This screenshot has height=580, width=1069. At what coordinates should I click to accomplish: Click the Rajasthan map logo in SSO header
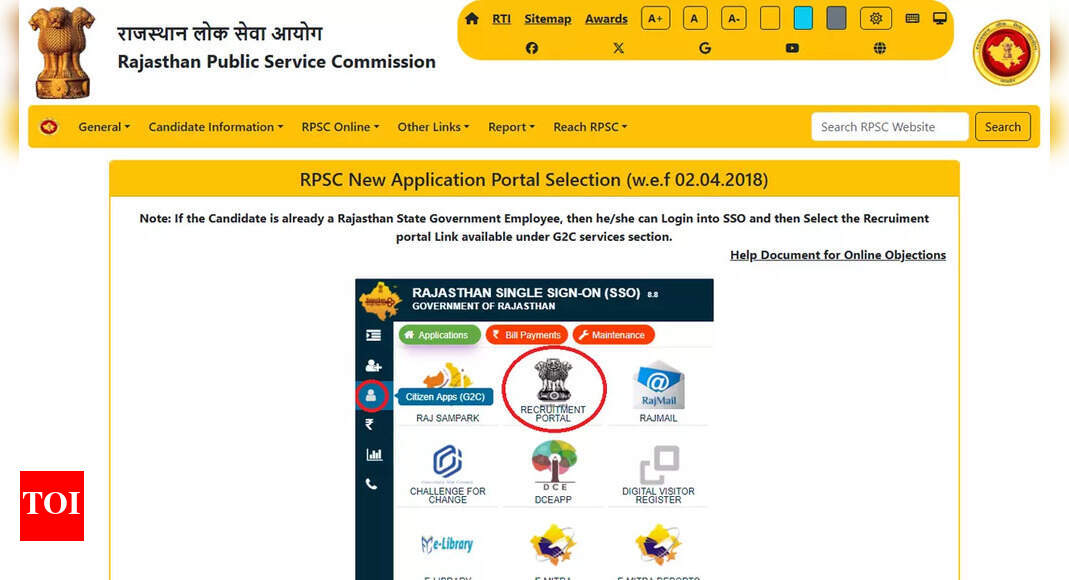[x=380, y=300]
